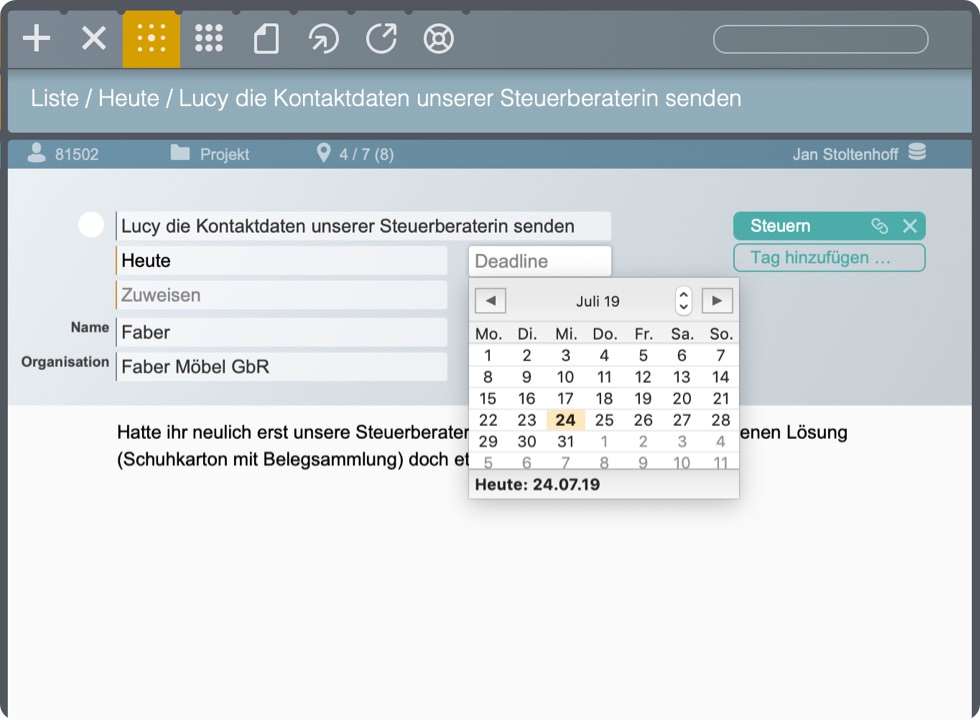
Task: Click the document page icon in toolbar
Action: (x=266, y=39)
